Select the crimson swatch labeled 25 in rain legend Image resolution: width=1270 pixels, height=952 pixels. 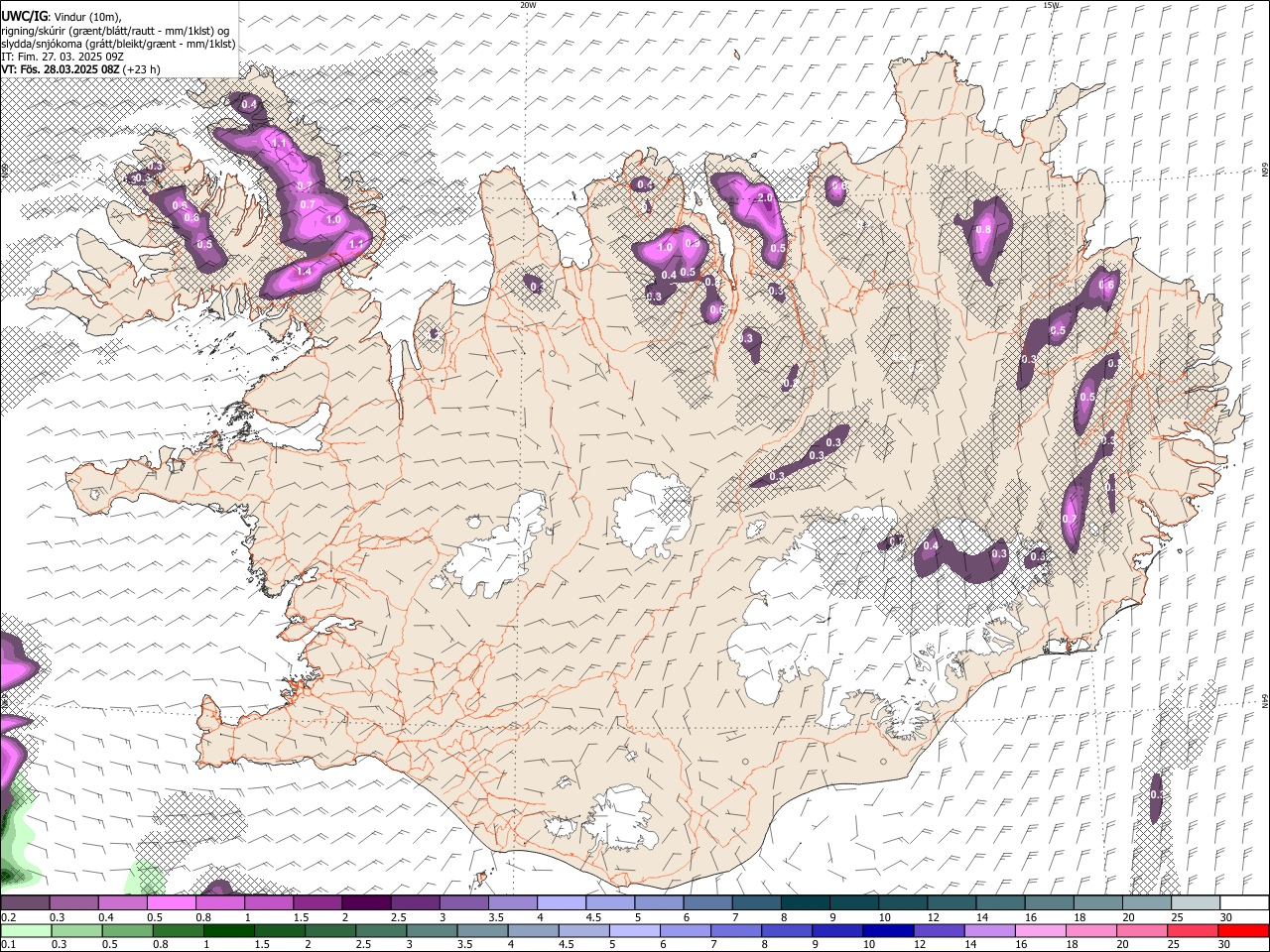click(x=1192, y=930)
